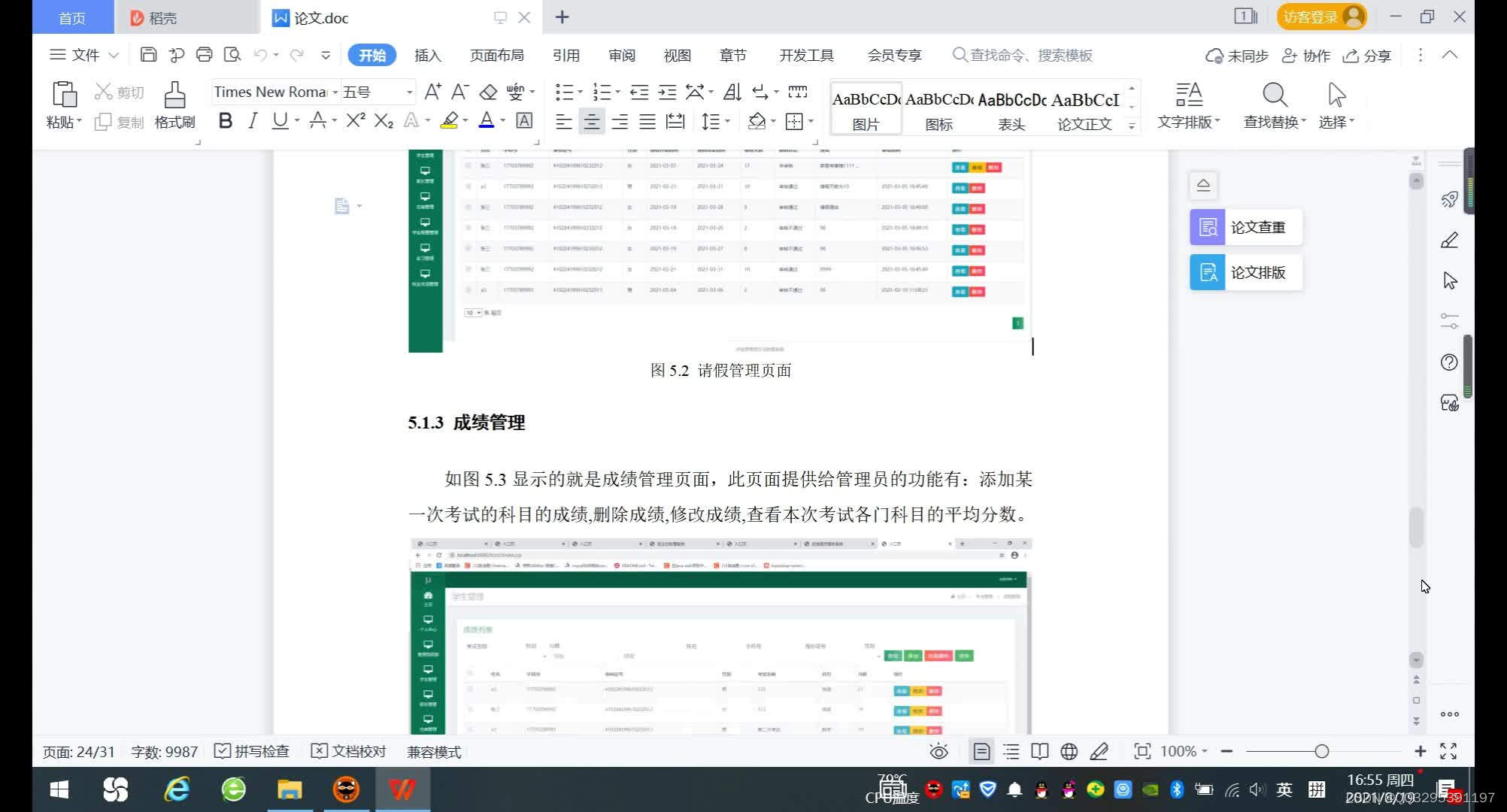Expand line spacing dropdown

click(x=726, y=121)
